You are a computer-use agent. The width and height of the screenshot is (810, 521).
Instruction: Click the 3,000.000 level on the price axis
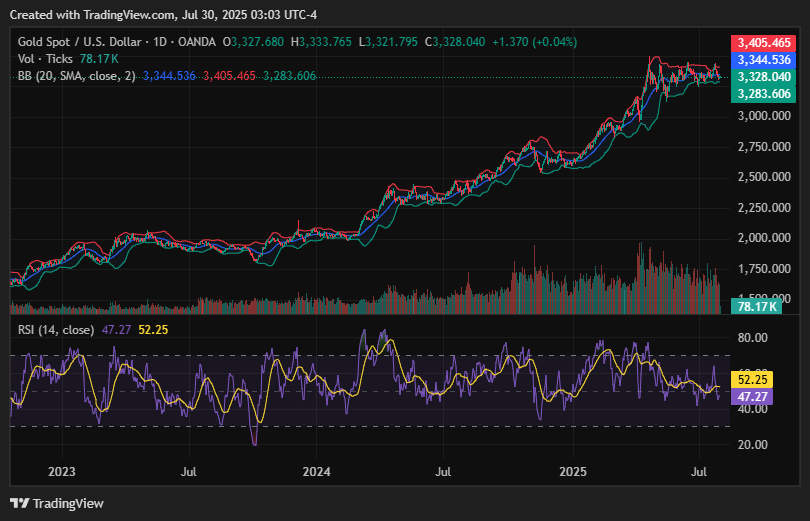765,116
